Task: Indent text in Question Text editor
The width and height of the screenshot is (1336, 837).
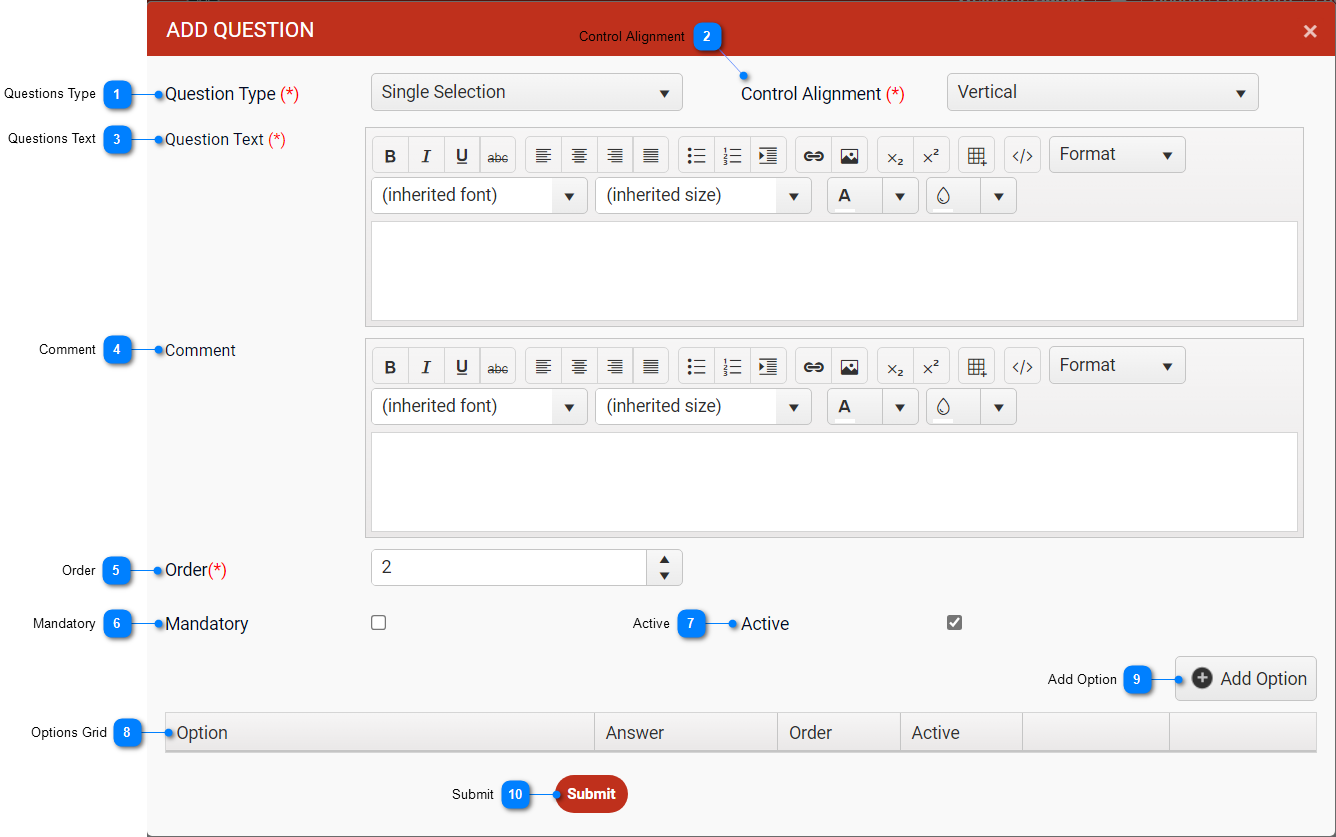Action: coord(768,155)
